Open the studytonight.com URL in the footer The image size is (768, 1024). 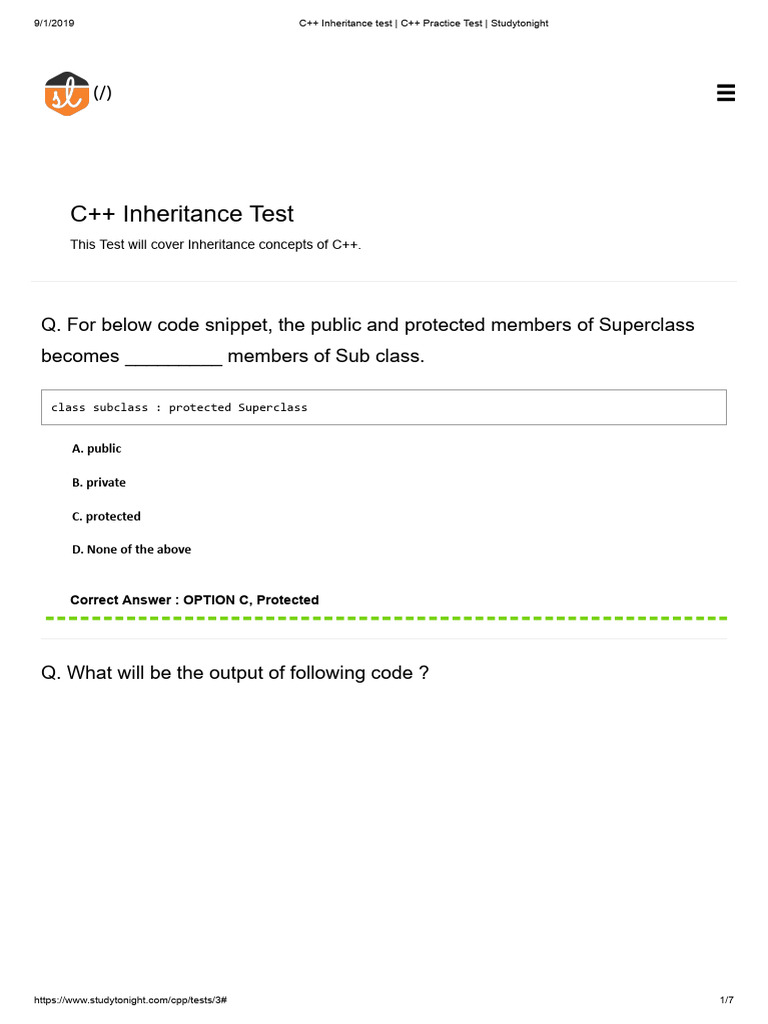(x=135, y=1000)
